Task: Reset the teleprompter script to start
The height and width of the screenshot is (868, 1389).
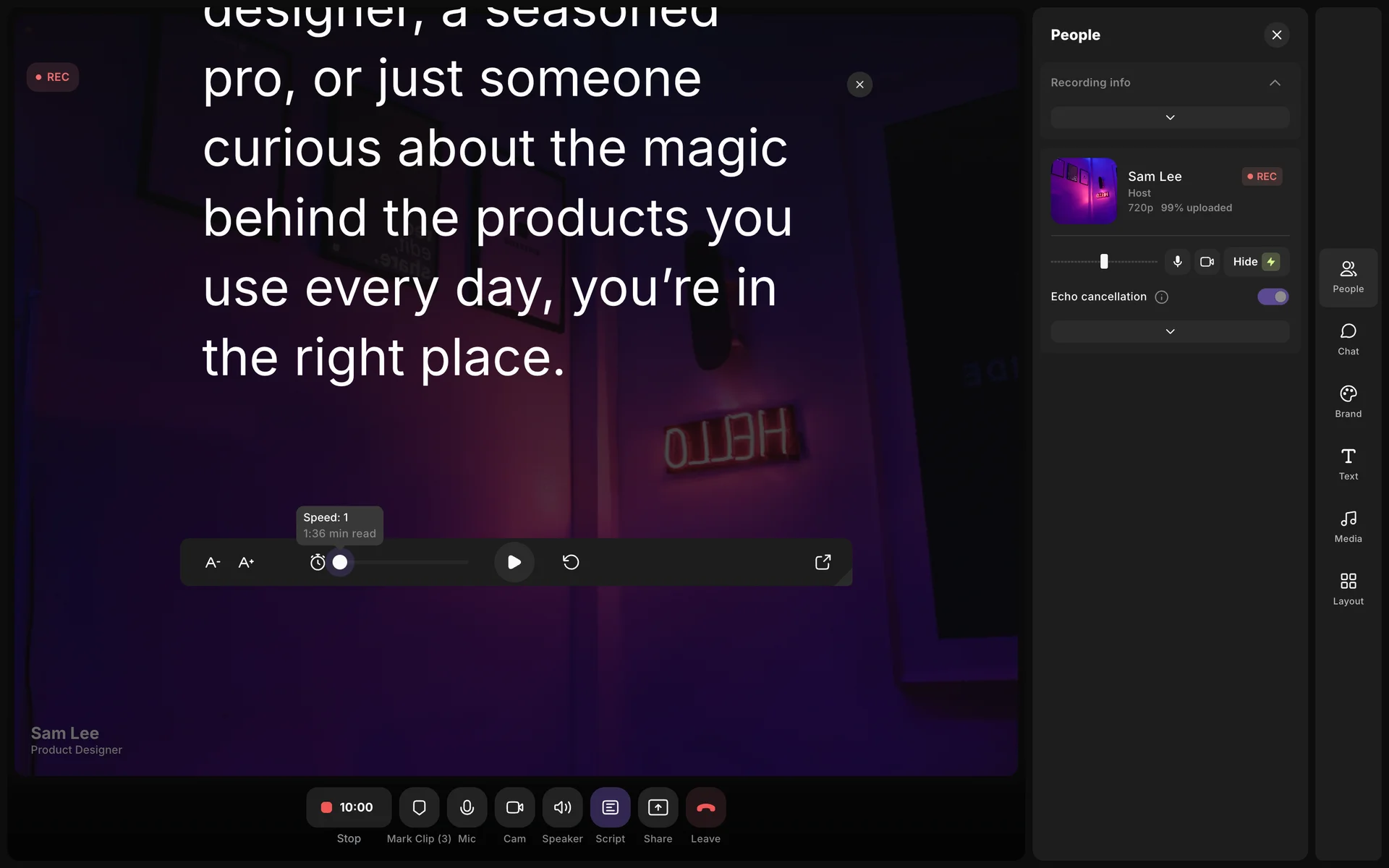Action: coord(571,562)
